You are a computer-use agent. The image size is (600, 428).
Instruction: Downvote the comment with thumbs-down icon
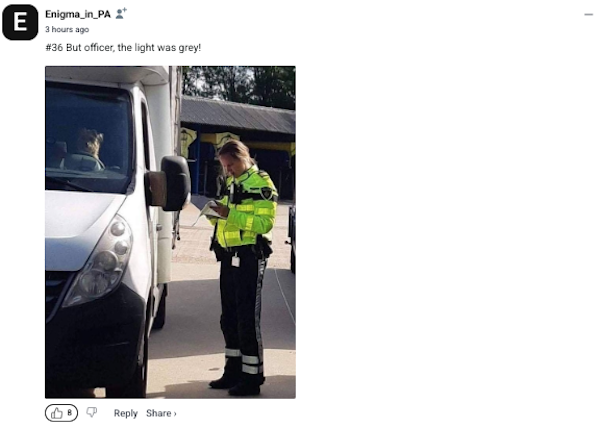[91, 412]
